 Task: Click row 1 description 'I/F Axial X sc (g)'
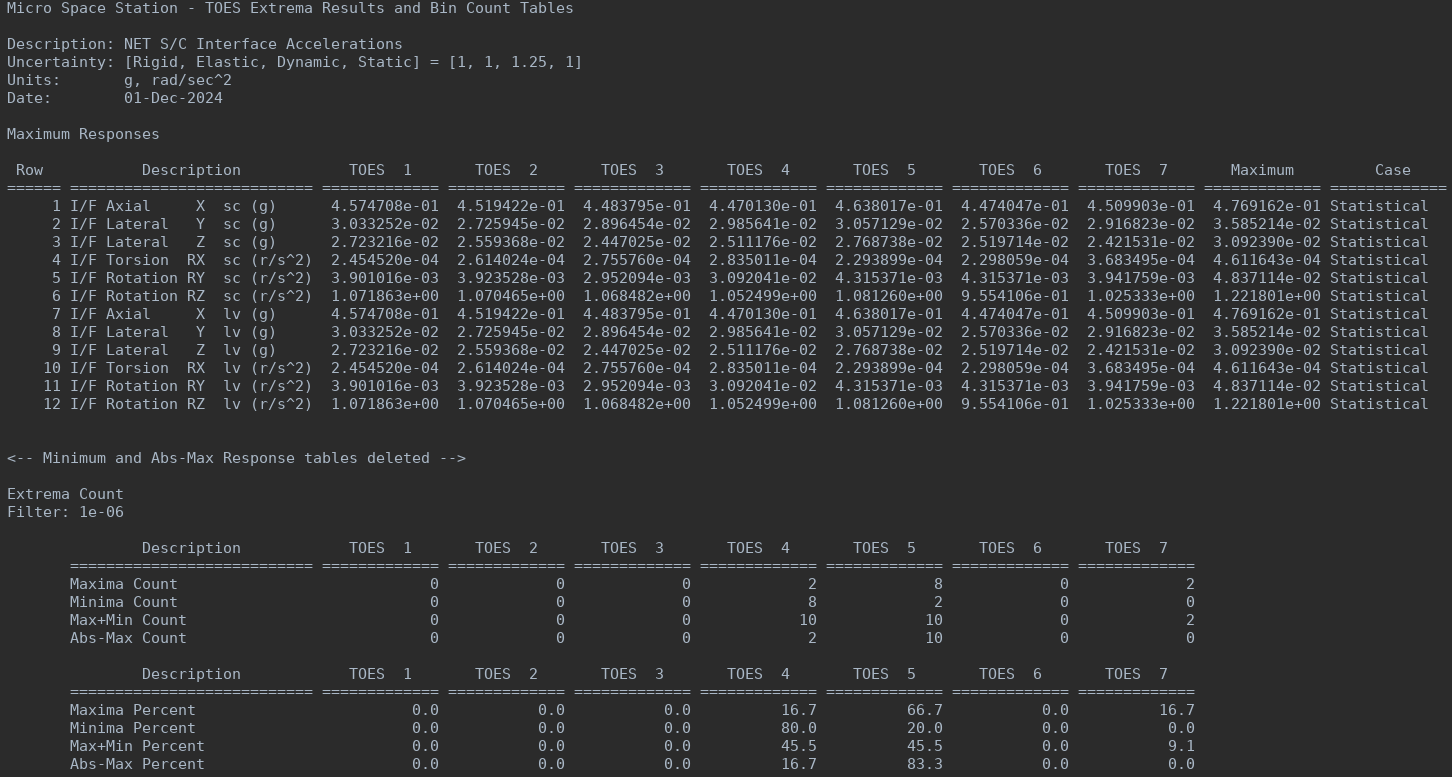[x=173, y=206]
